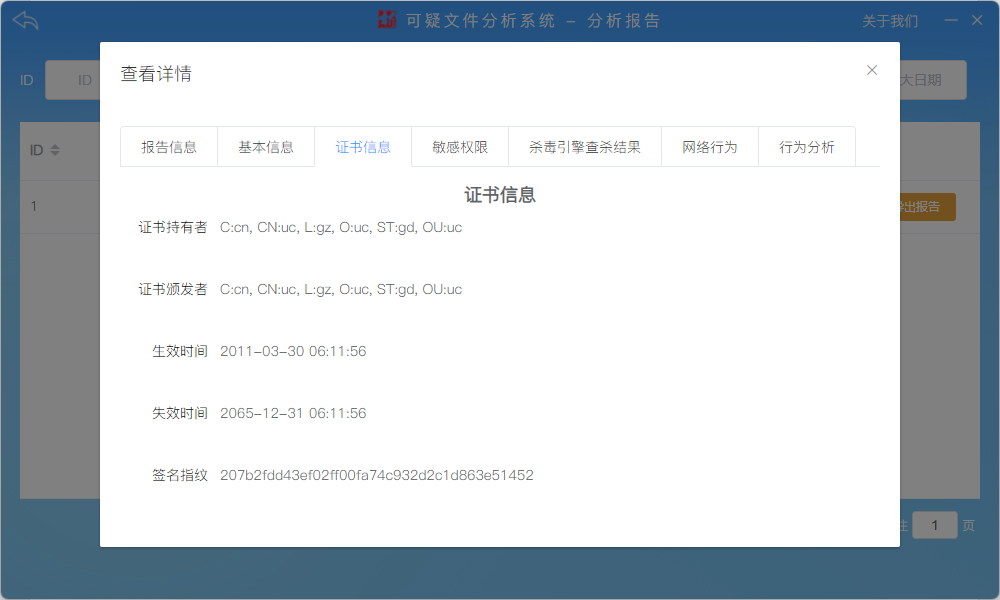Screen dimensions: 1000x600
Task: Open the 基本信息 tab
Action: coord(266,147)
